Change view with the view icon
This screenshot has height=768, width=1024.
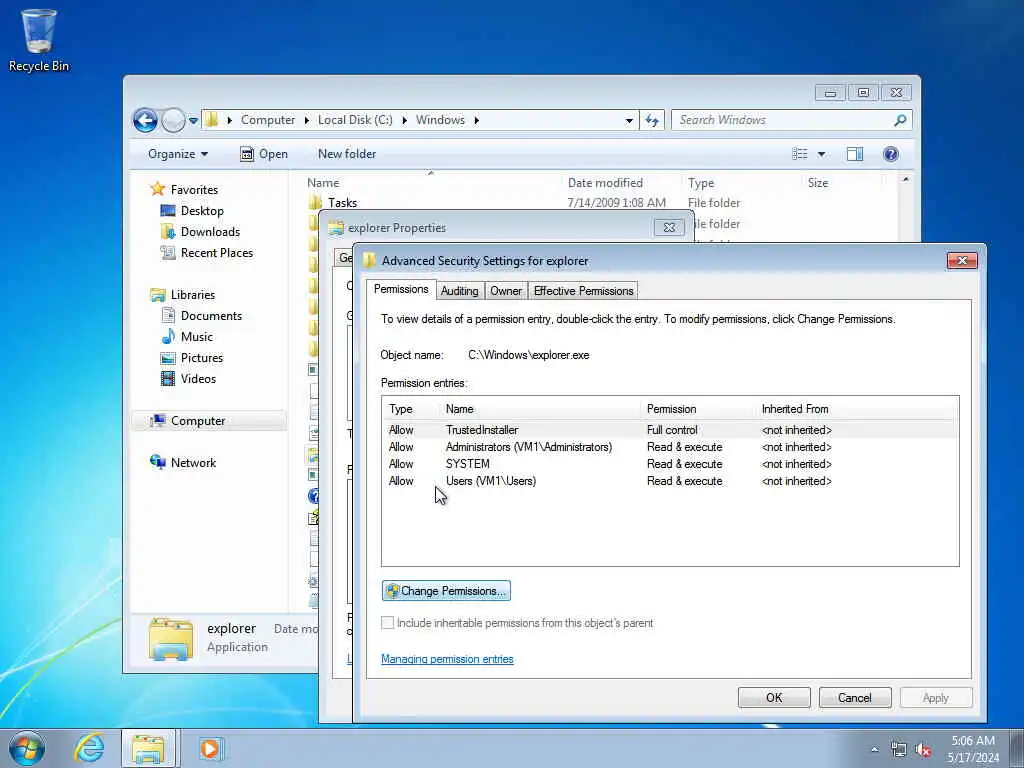click(x=800, y=154)
